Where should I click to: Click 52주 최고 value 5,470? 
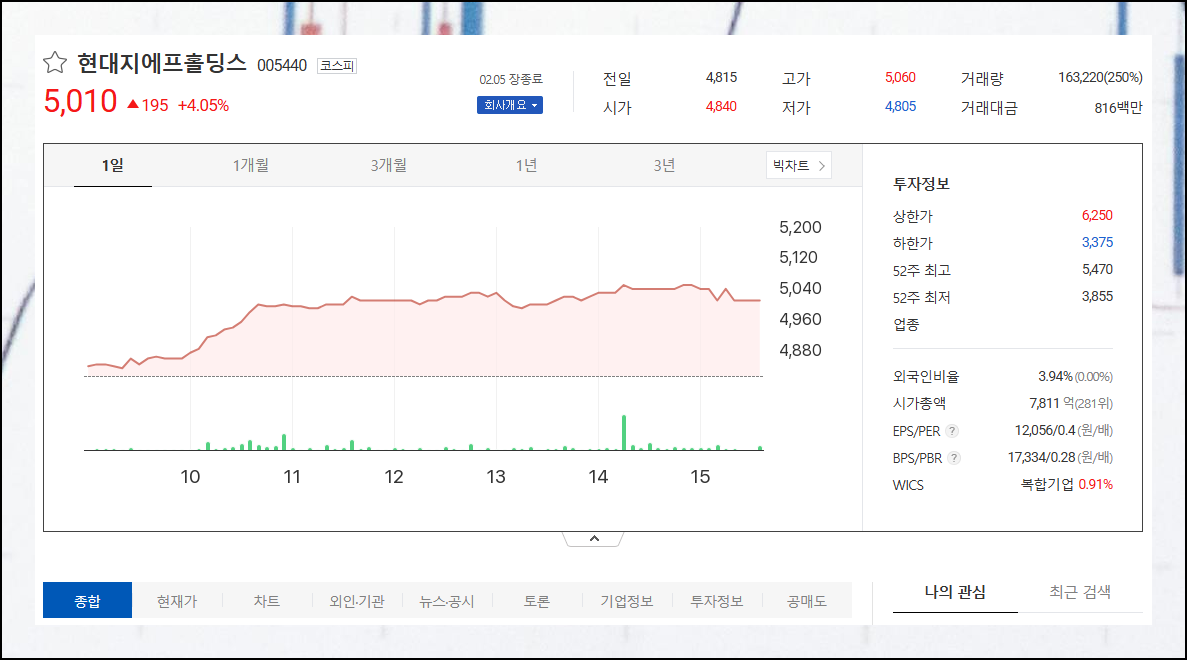coord(1097,269)
